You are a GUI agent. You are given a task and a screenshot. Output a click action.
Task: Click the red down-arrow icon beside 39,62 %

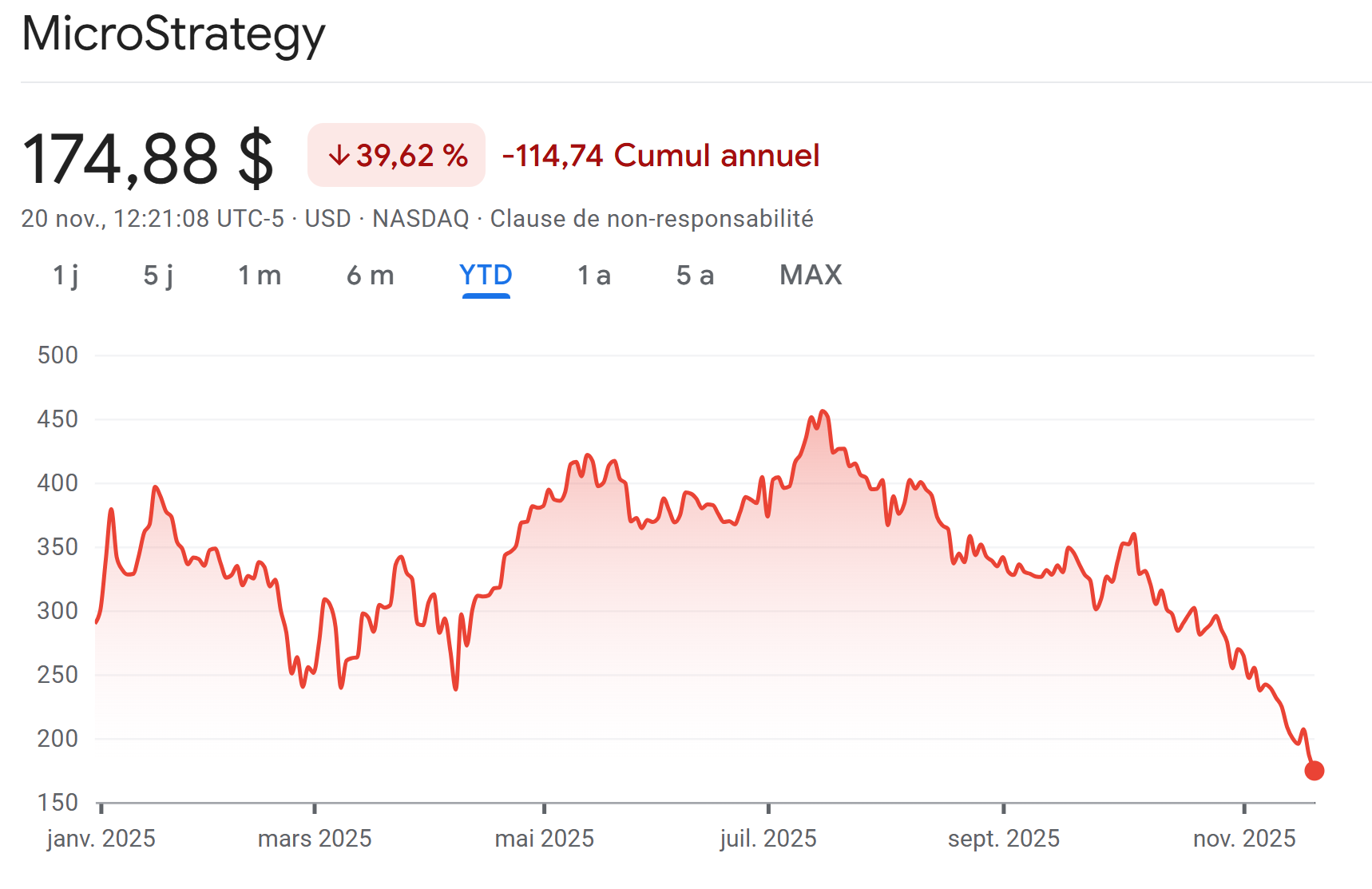(339, 156)
